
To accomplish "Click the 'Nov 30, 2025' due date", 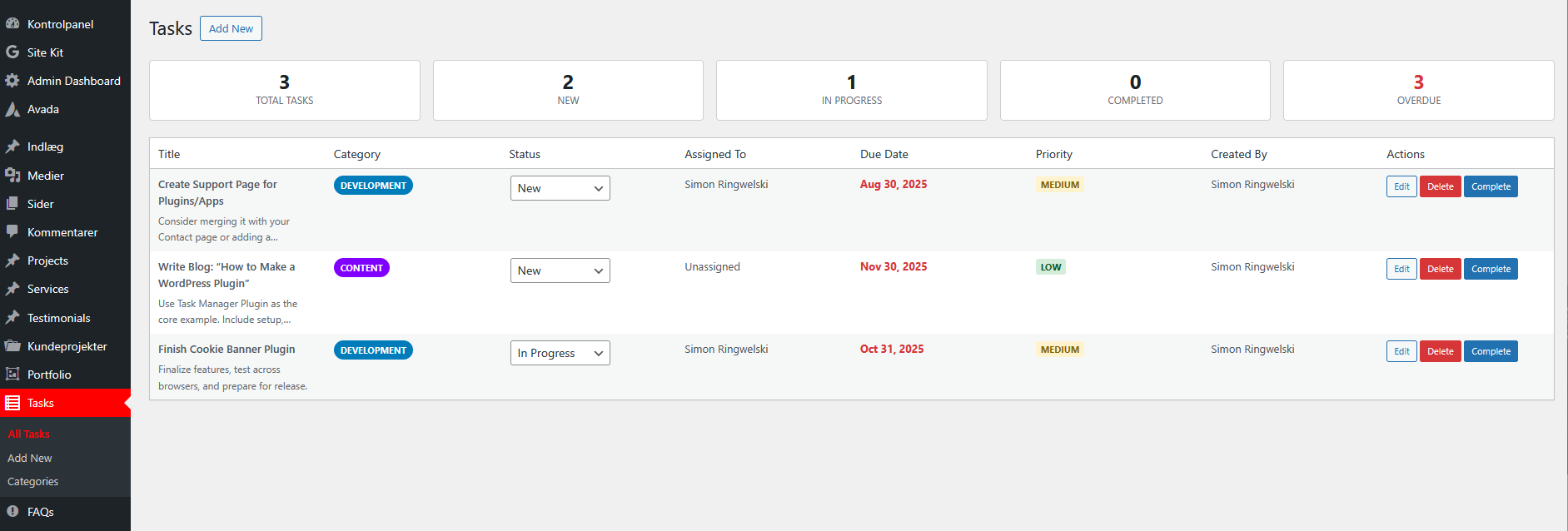I will point(894,266).
